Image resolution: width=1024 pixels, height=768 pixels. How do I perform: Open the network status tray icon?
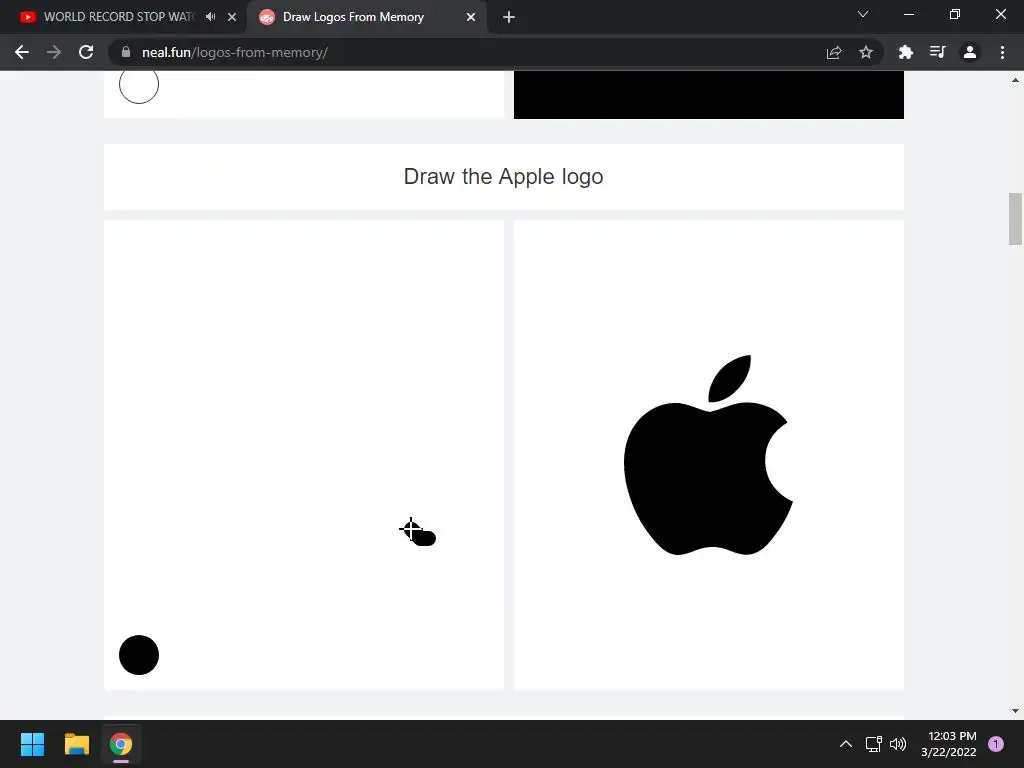point(873,744)
